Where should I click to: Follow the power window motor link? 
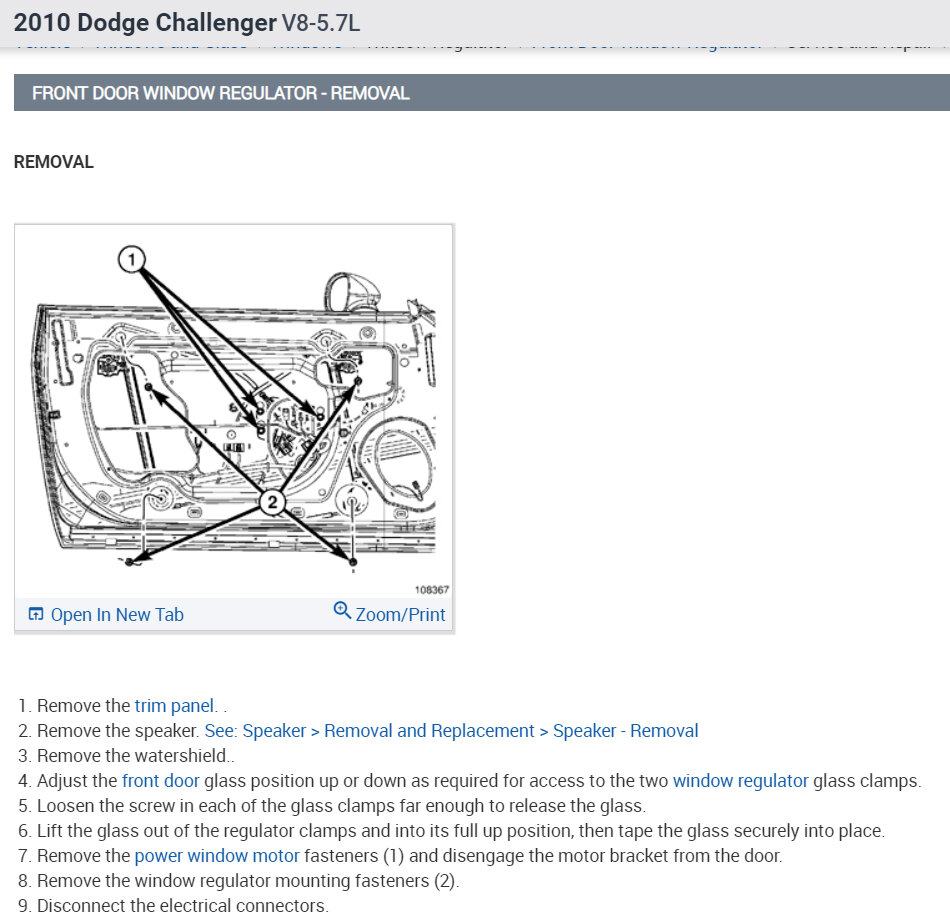pyautogui.click(x=217, y=856)
